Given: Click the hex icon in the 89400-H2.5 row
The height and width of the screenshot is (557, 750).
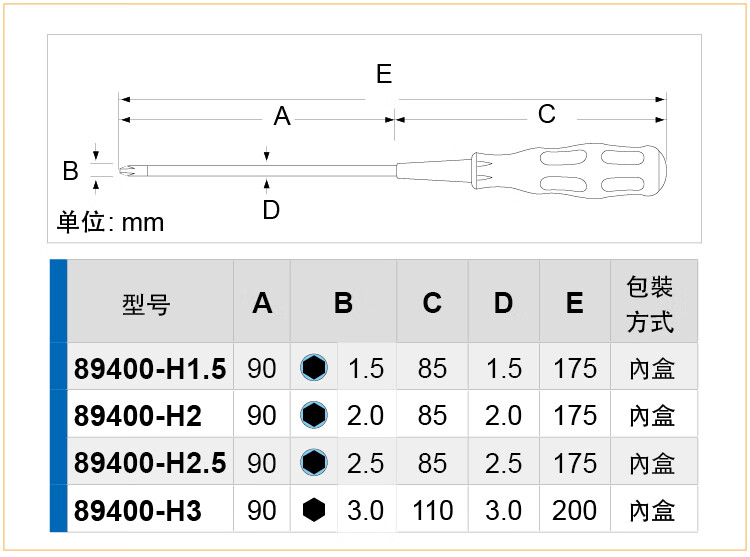Looking at the screenshot, I should 314,462.
